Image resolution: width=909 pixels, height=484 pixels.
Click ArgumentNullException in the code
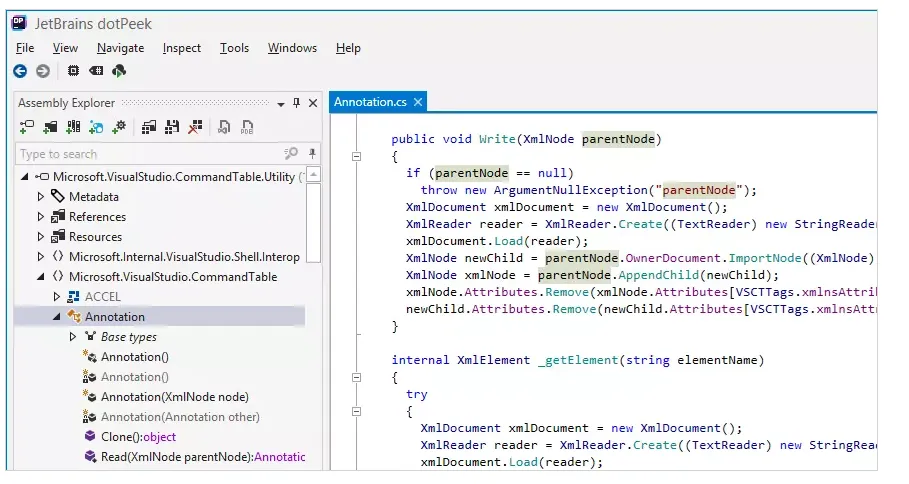[x=570, y=190]
